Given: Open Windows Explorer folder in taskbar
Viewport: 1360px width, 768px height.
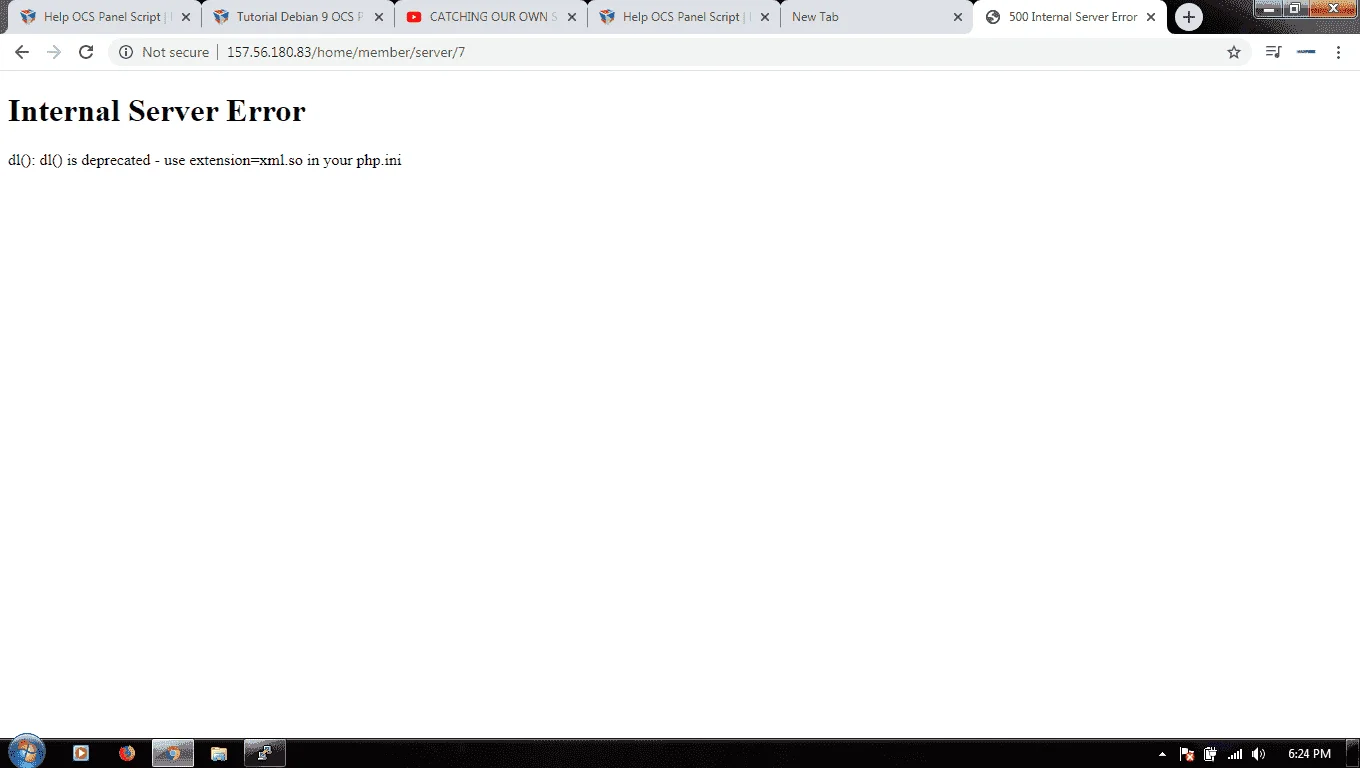Looking at the screenshot, I should pyautogui.click(x=219, y=753).
